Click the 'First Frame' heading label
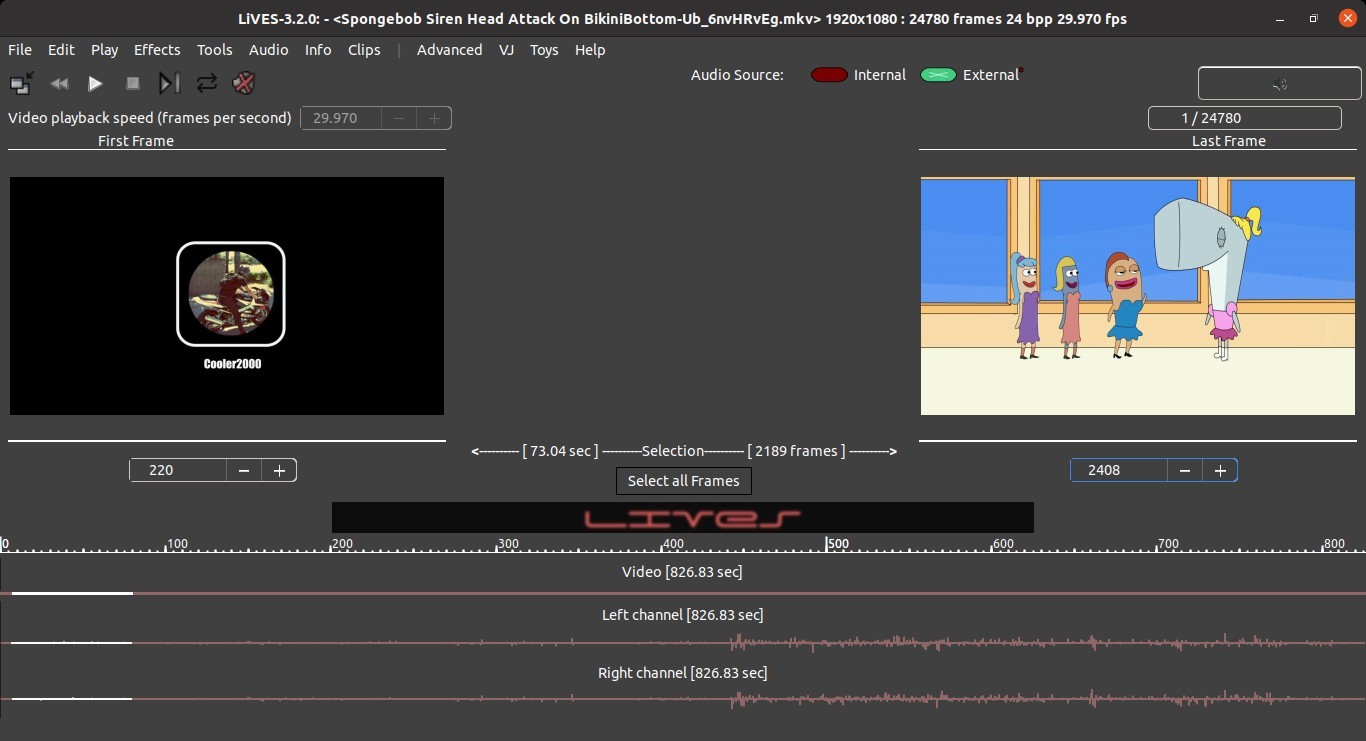 (136, 141)
